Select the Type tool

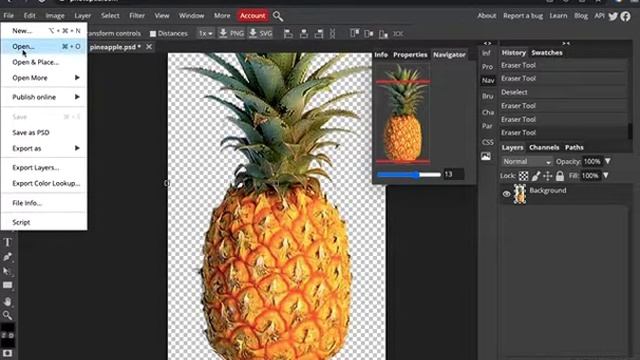pos(7,242)
